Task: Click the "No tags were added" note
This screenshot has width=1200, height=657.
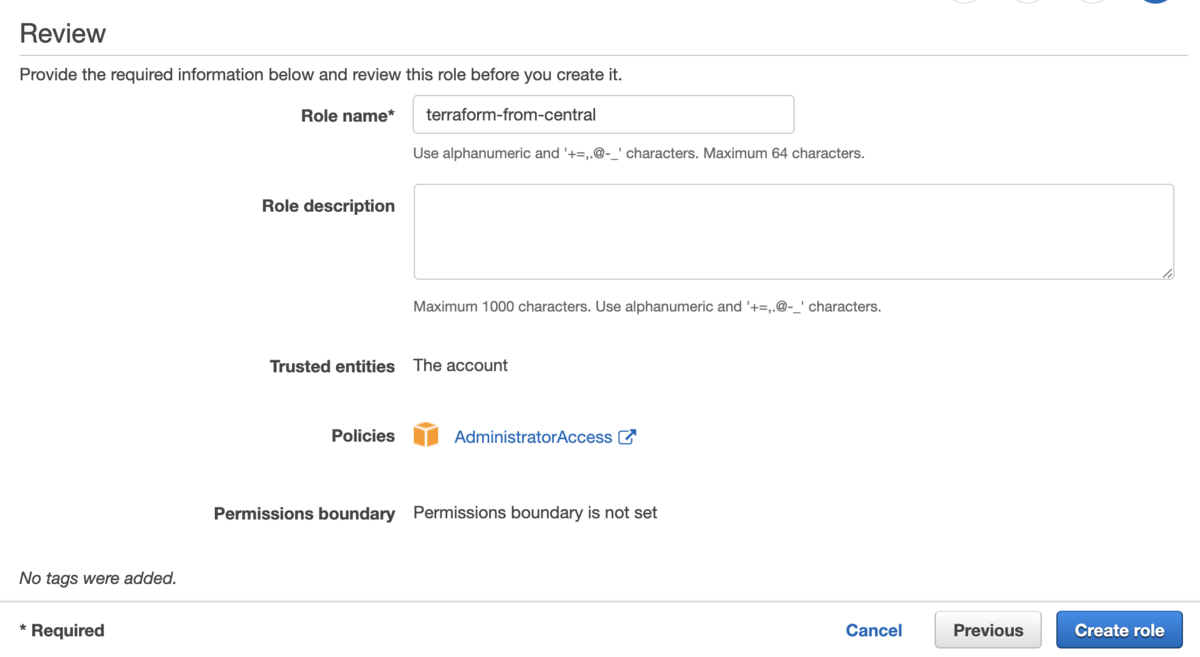Action: (x=98, y=578)
